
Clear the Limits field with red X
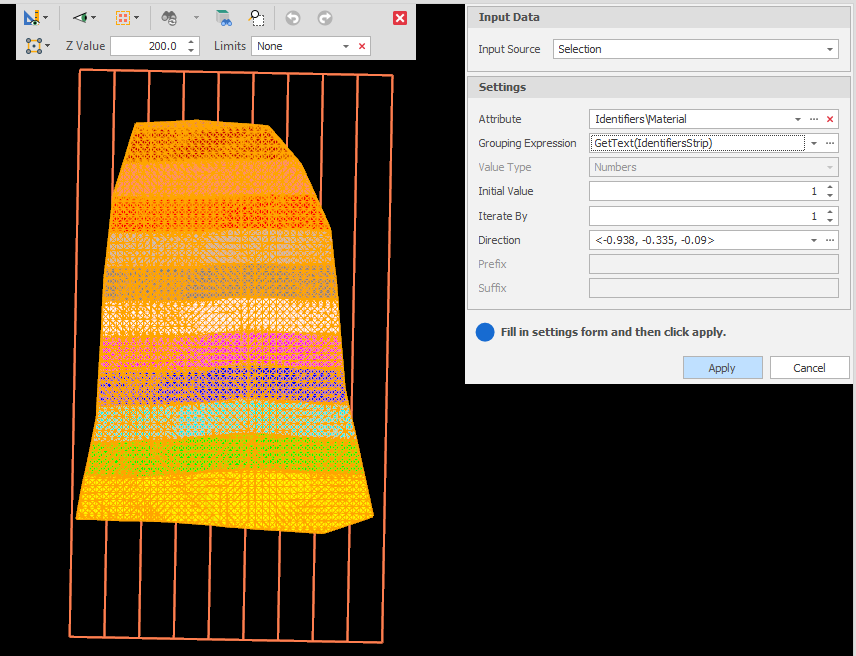tap(362, 46)
